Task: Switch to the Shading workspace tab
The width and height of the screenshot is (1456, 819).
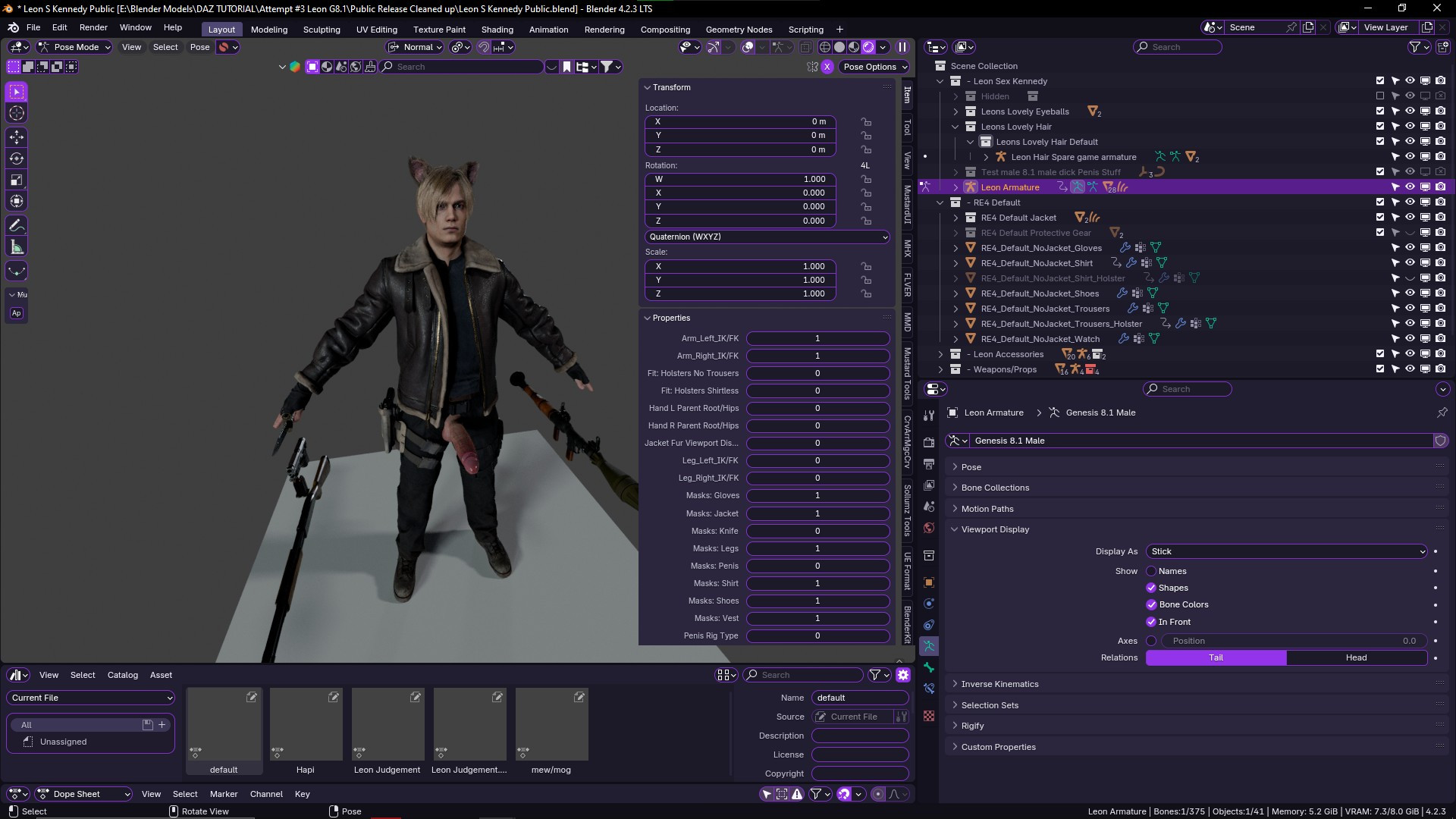Action: [497, 30]
